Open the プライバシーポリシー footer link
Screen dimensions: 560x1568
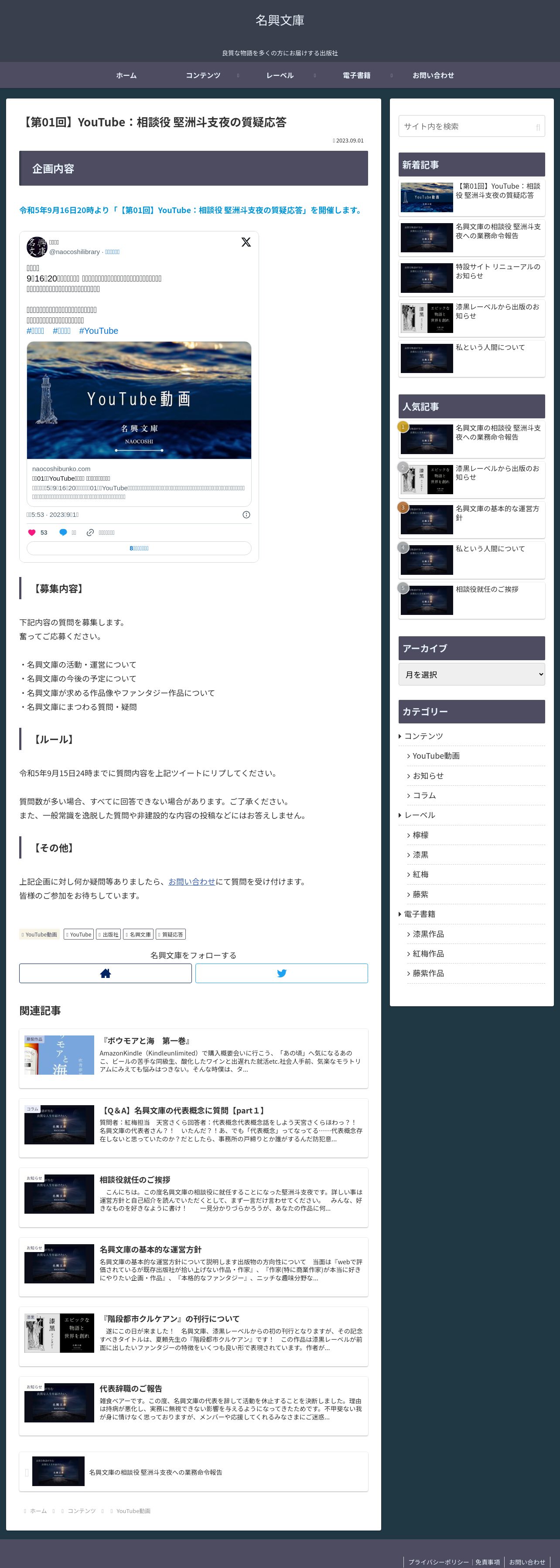tap(438, 1562)
